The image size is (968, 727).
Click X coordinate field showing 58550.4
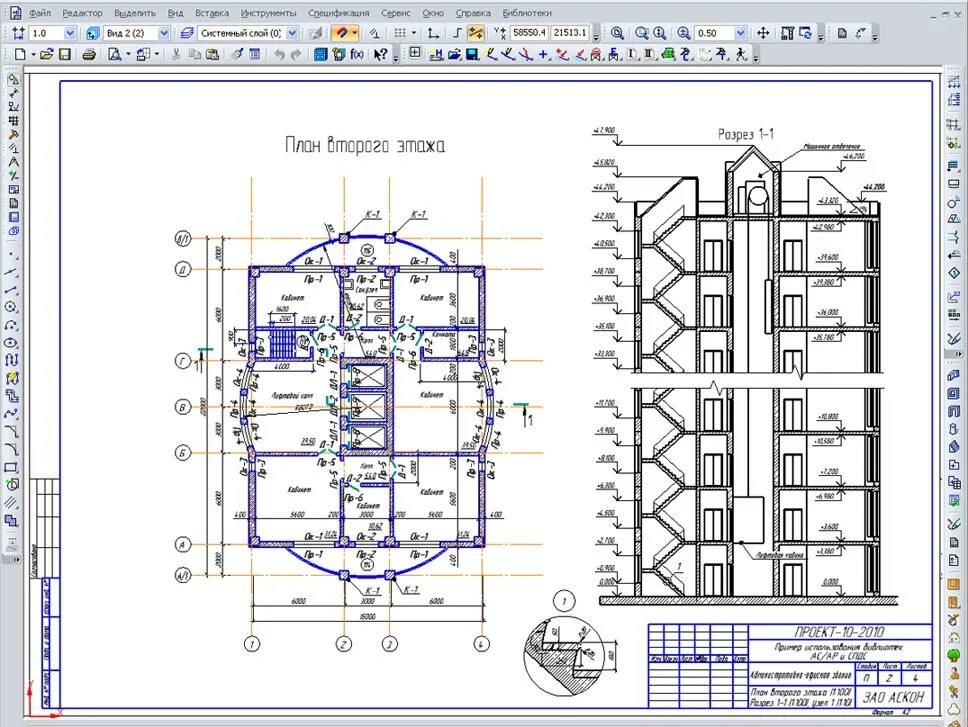[x=529, y=33]
